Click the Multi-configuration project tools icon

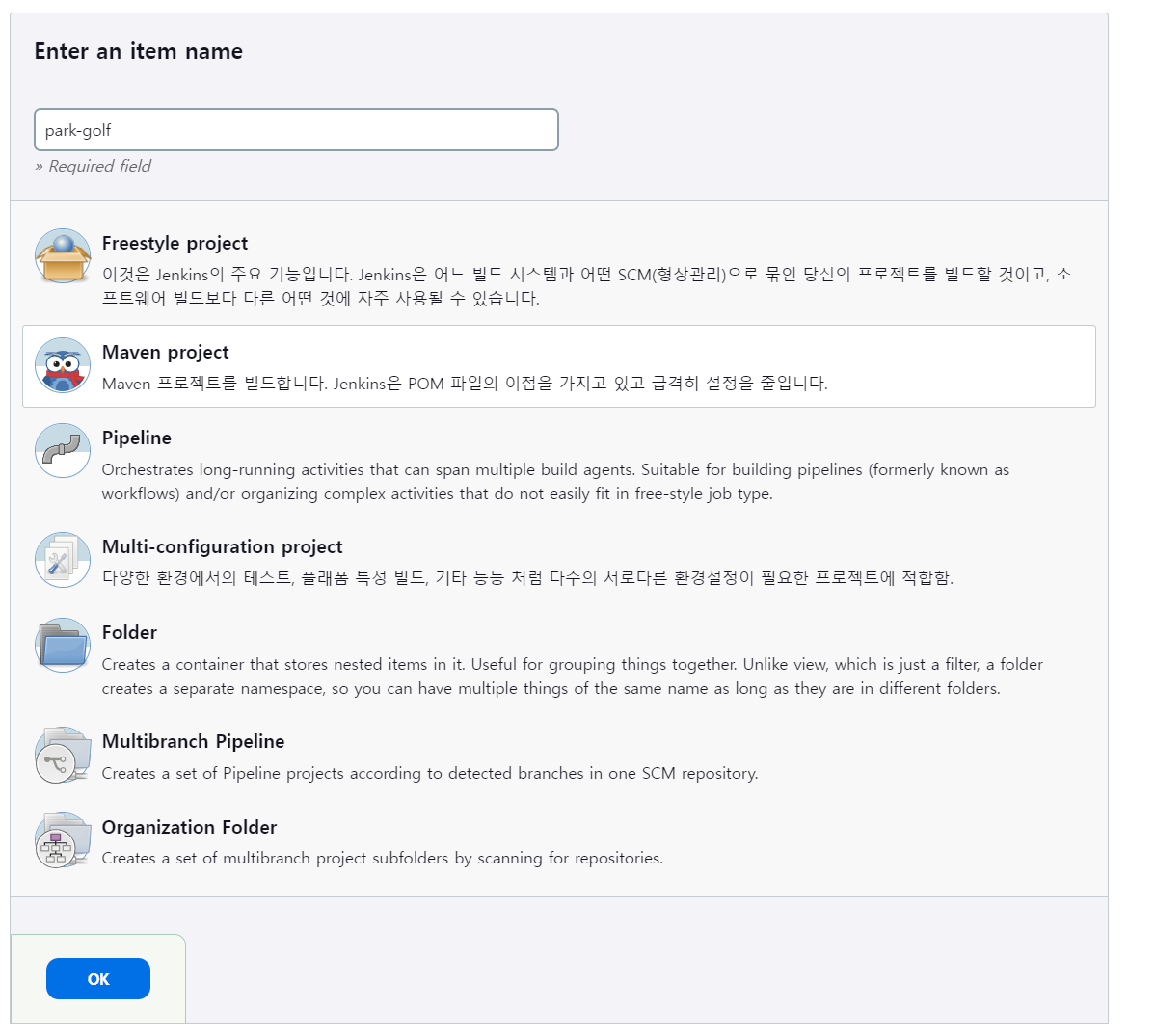(63, 560)
